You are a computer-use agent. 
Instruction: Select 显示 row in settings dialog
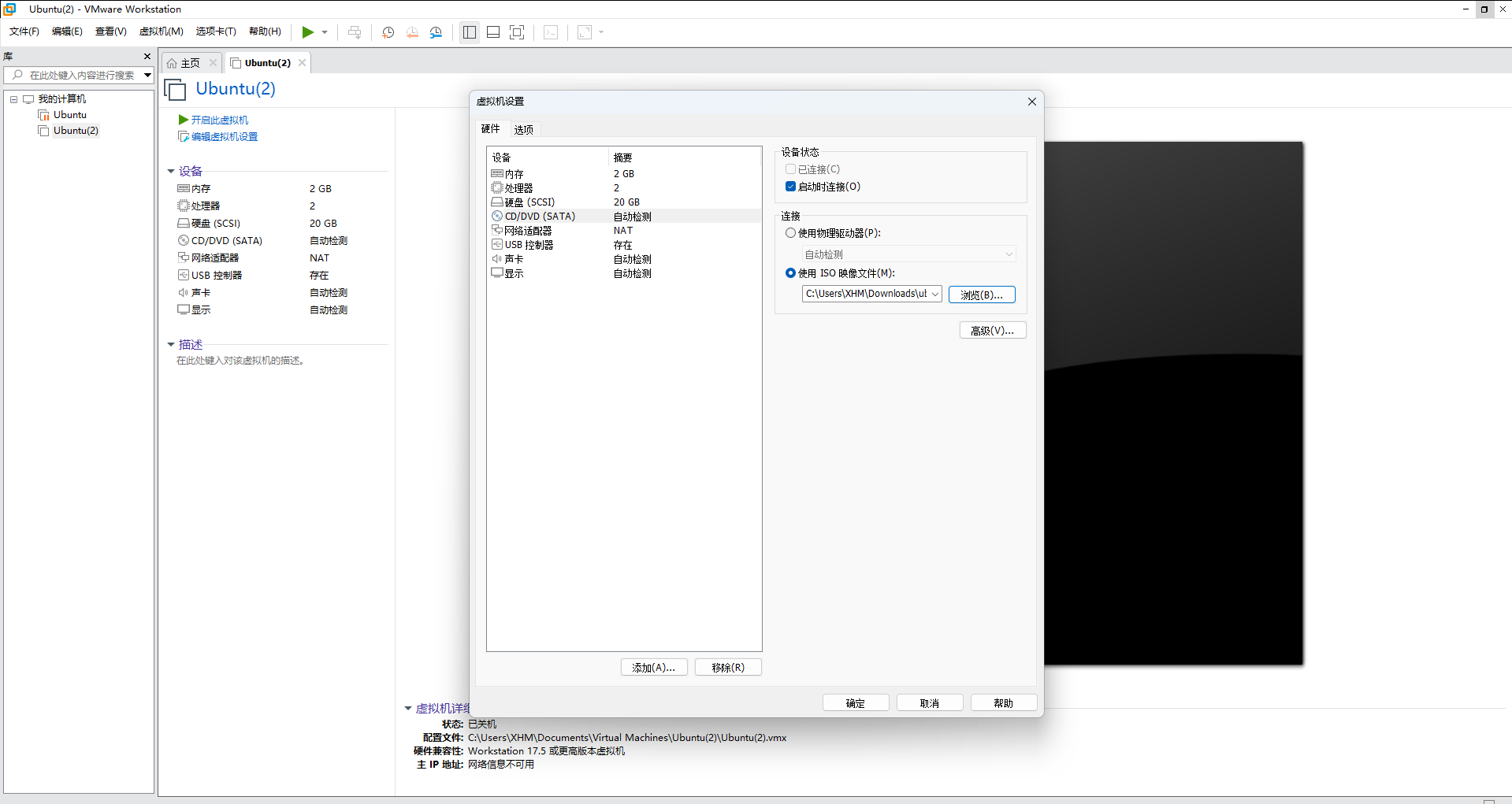(624, 273)
